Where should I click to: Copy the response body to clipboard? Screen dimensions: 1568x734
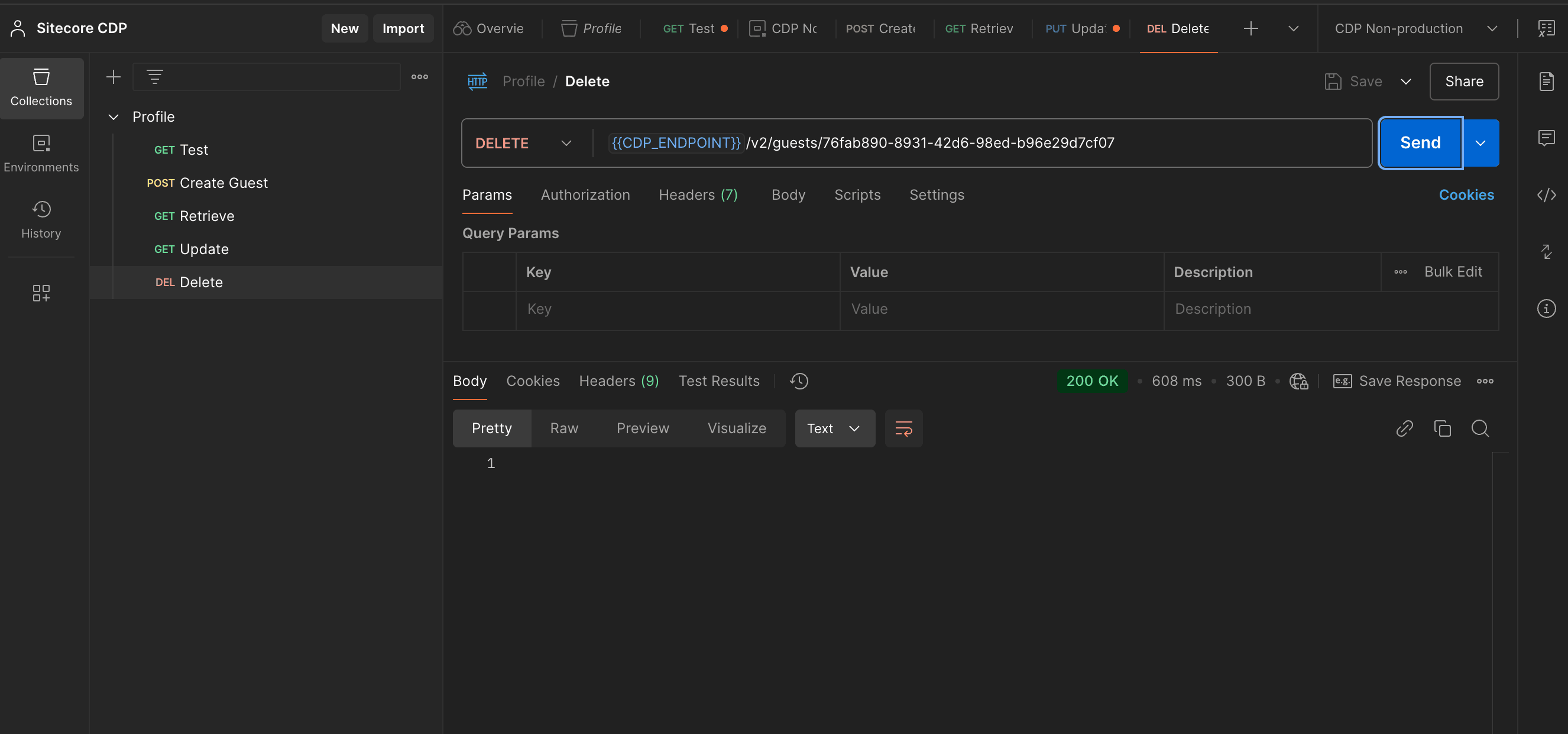pos(1442,428)
